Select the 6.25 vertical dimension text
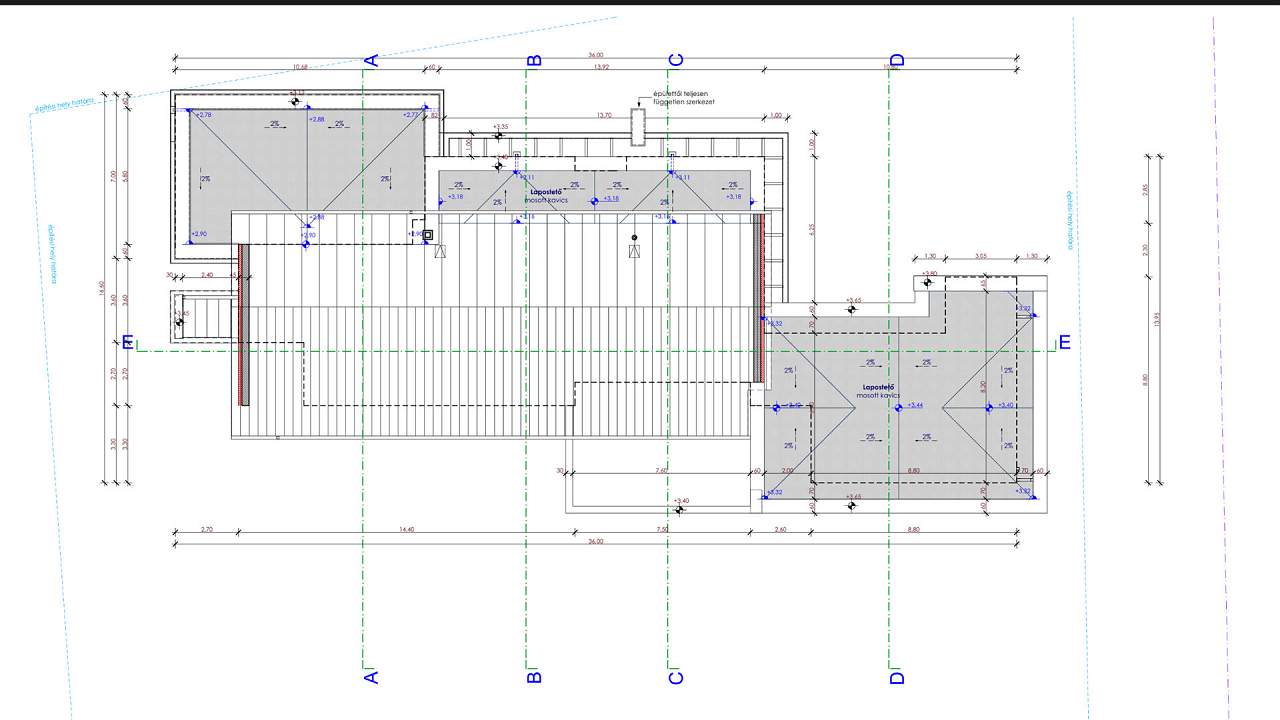This screenshot has width=1280, height=720. tap(813, 228)
